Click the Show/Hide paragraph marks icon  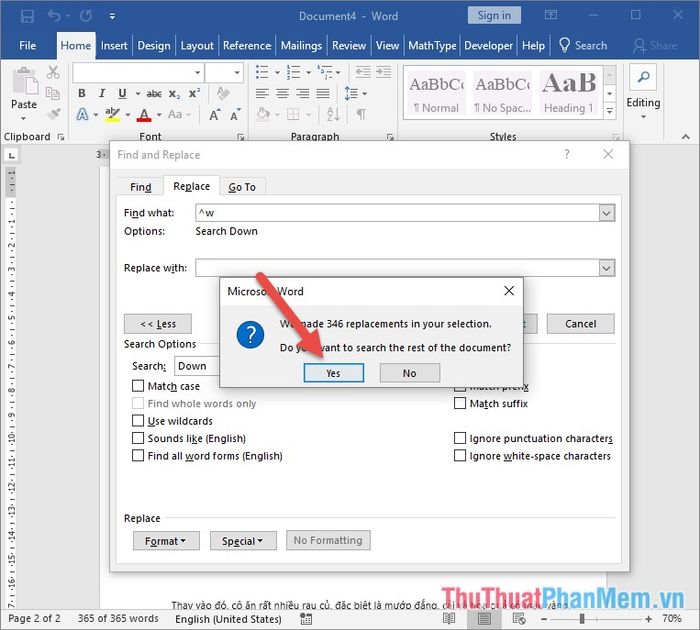361,115
